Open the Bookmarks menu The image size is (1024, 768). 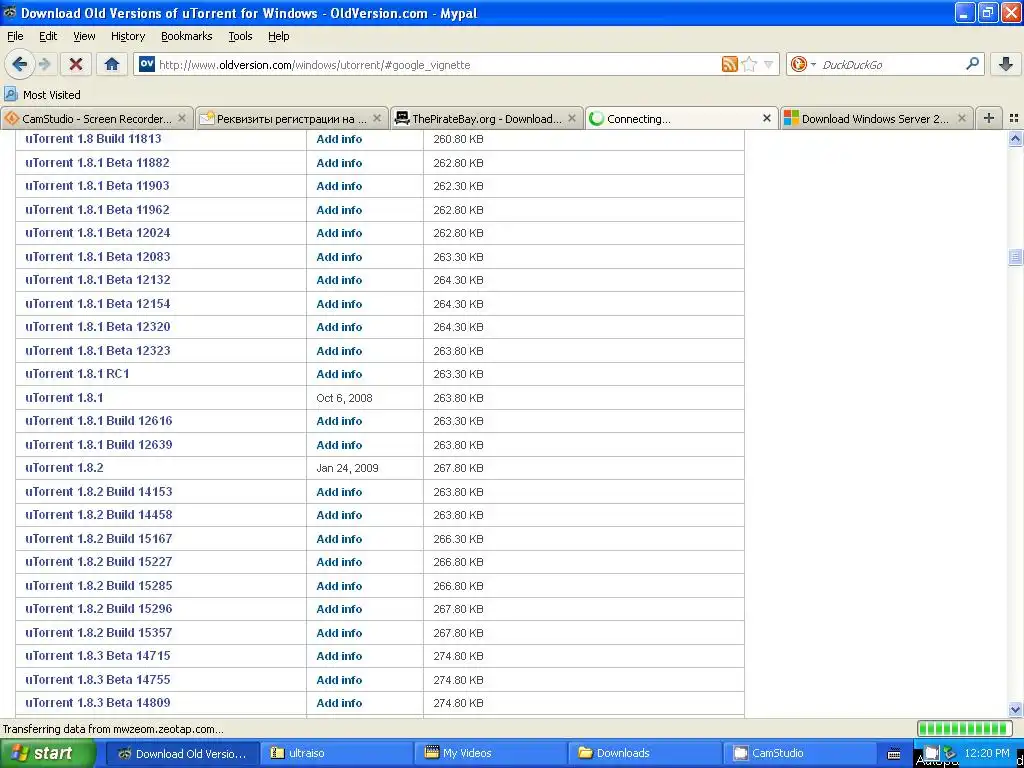click(x=187, y=36)
